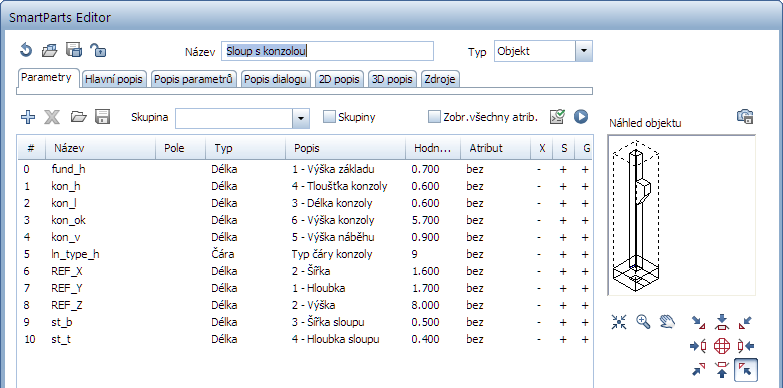This screenshot has width=783, height=388.
Task: Click the lock icon in top toolbar
Action: coord(98,50)
